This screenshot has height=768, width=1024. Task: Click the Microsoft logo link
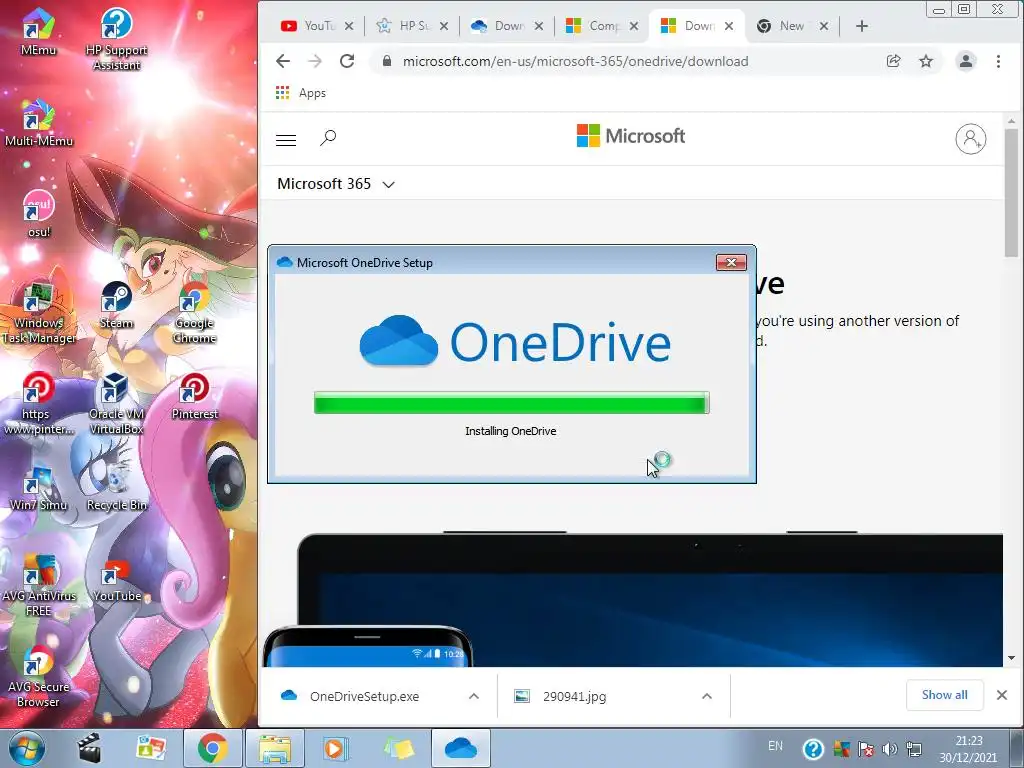coord(631,136)
